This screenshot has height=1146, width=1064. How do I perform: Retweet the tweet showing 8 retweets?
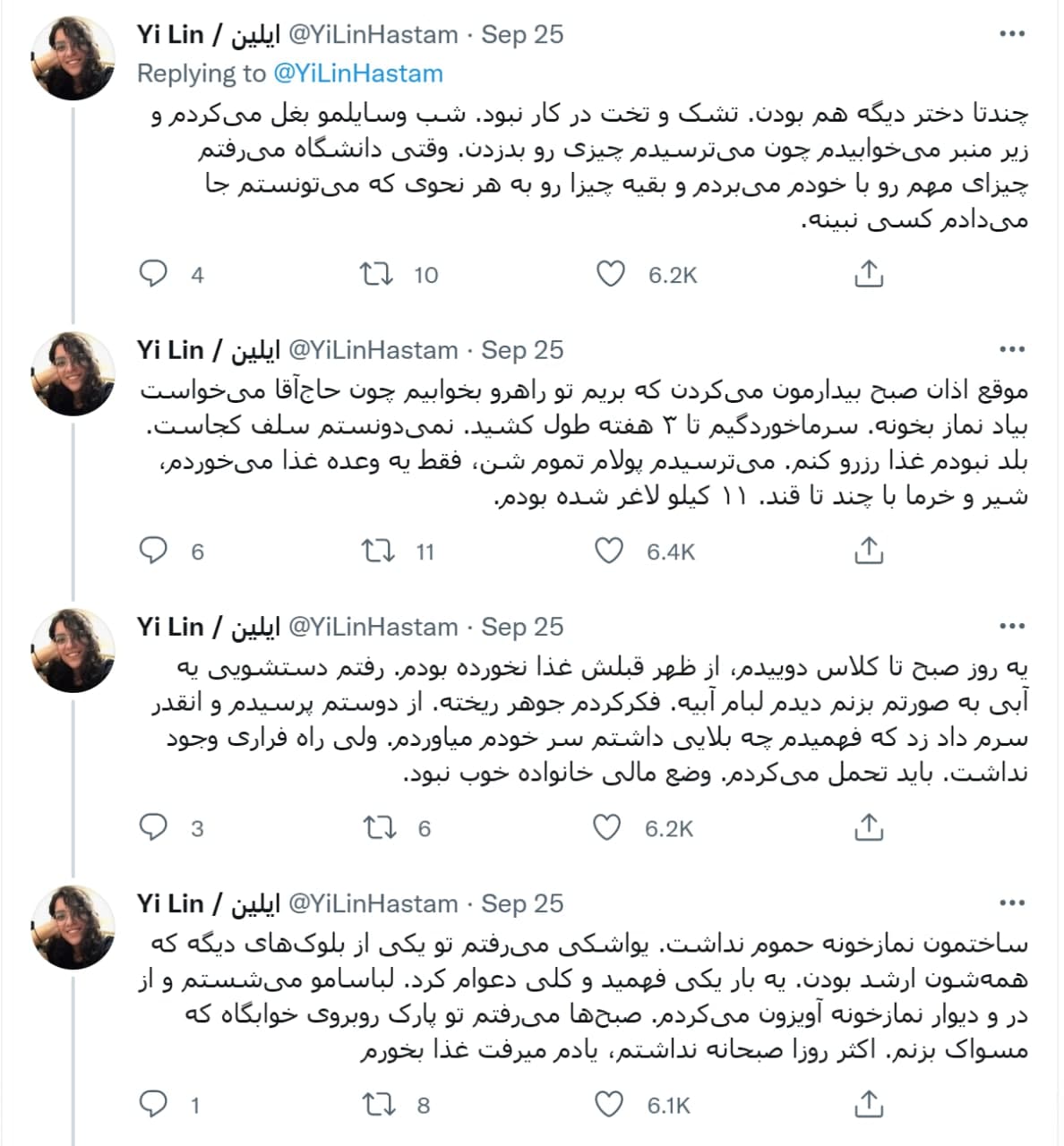click(377, 1105)
